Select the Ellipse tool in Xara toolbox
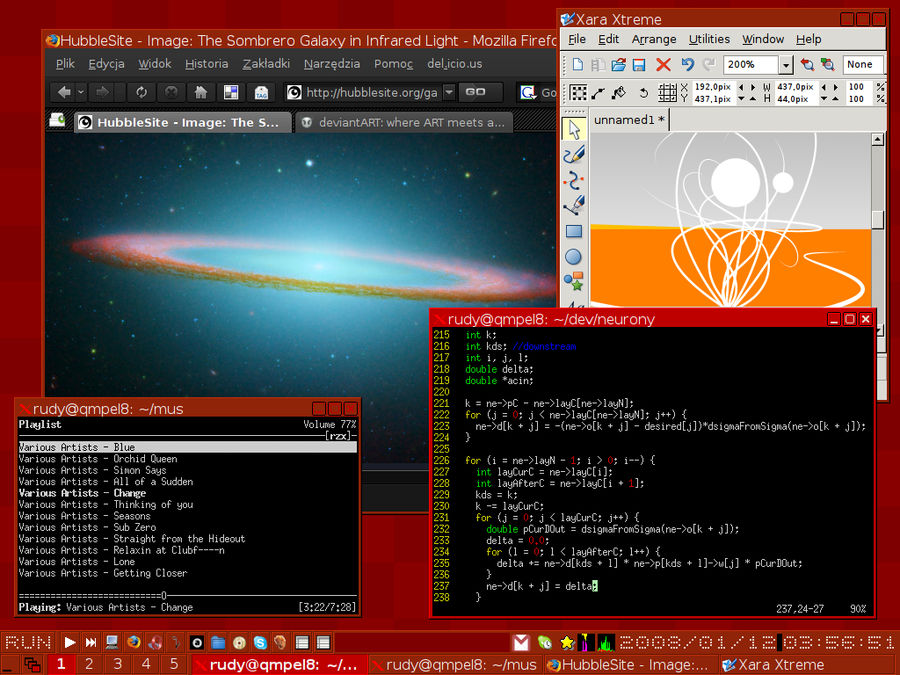The width and height of the screenshot is (900, 675). 571,256
